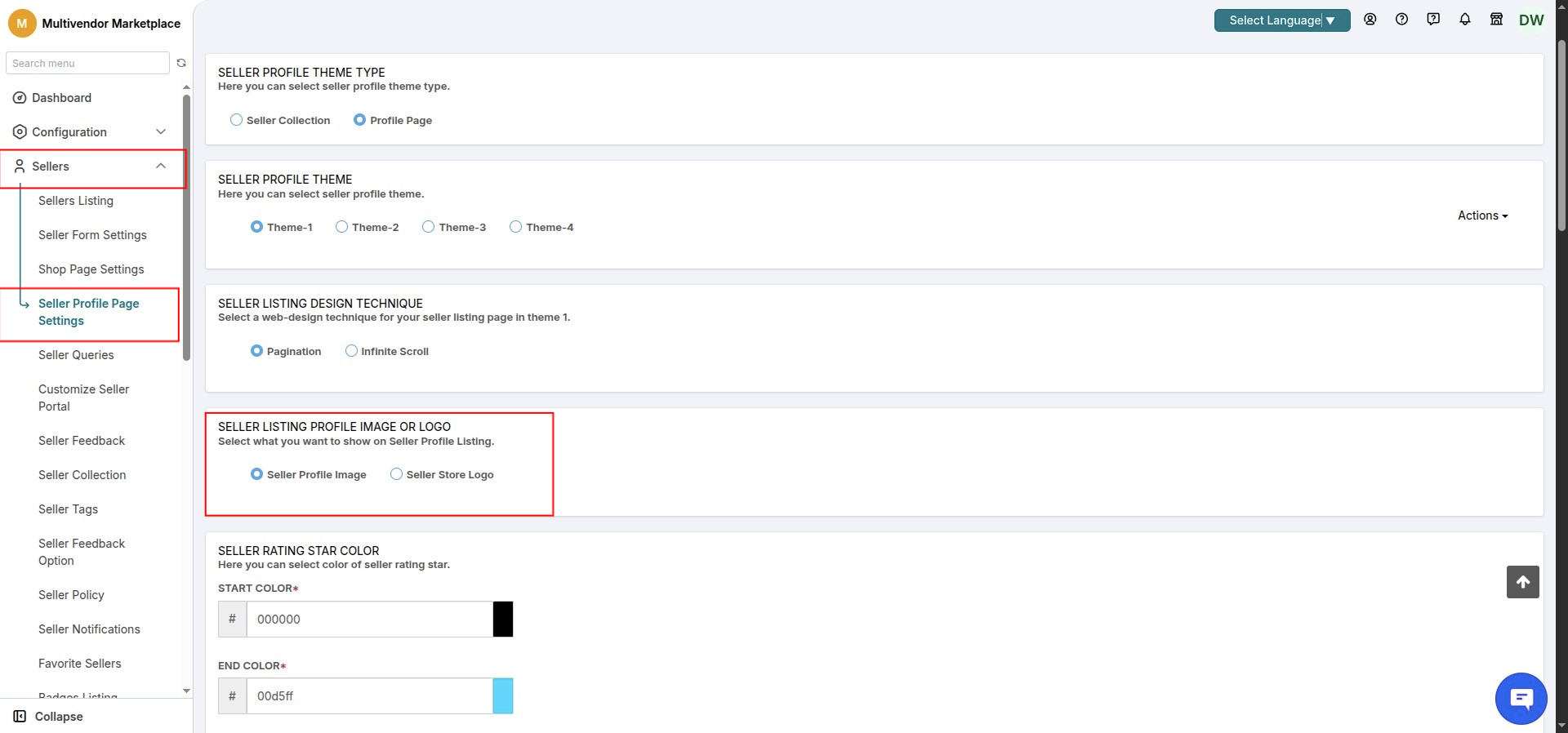Open the user account icon in header
Screen dimensions: 1568x733
(x=1370, y=20)
